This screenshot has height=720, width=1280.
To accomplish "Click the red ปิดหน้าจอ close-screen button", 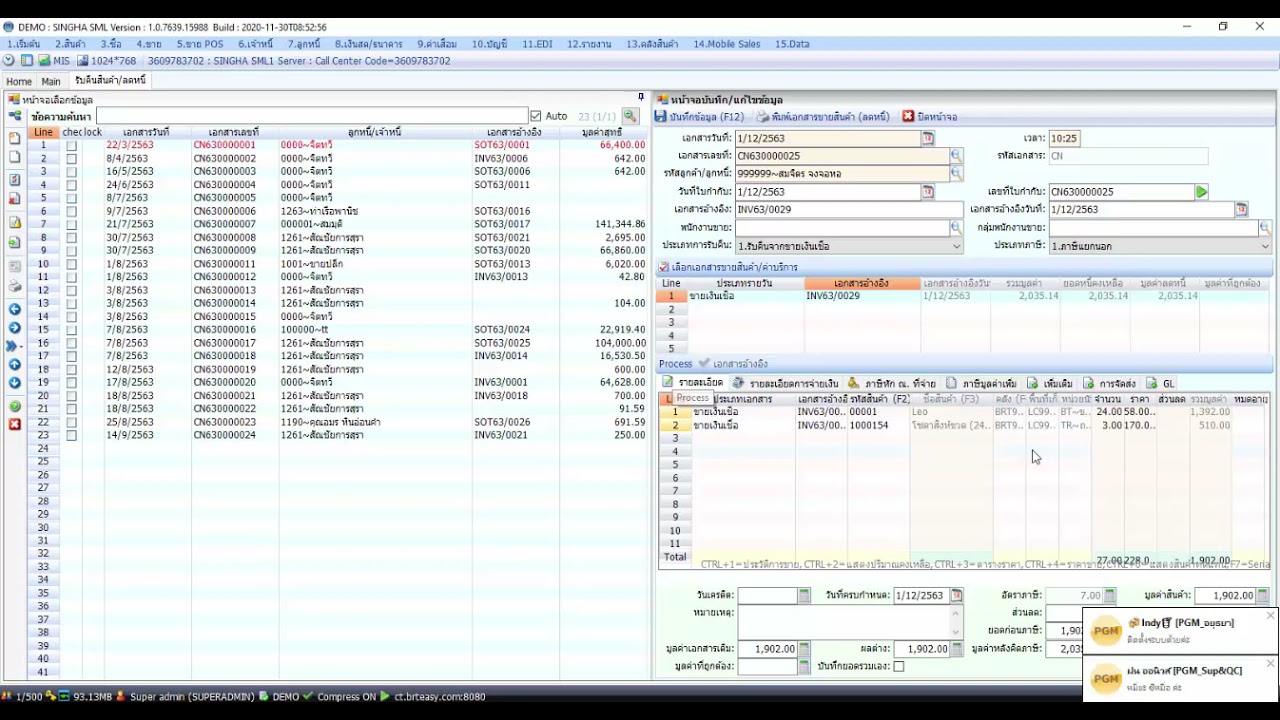I will pos(930,117).
